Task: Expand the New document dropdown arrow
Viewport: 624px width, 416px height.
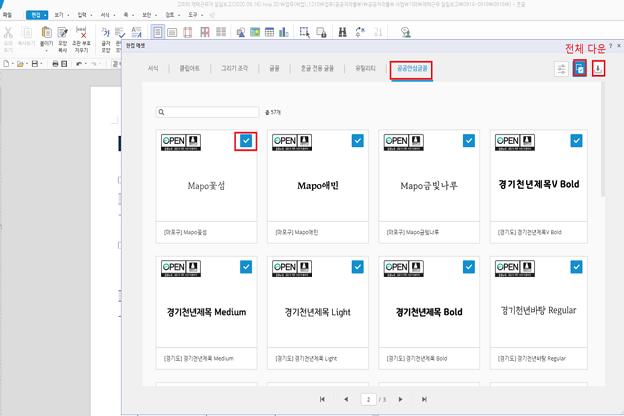Action: tap(12, 64)
